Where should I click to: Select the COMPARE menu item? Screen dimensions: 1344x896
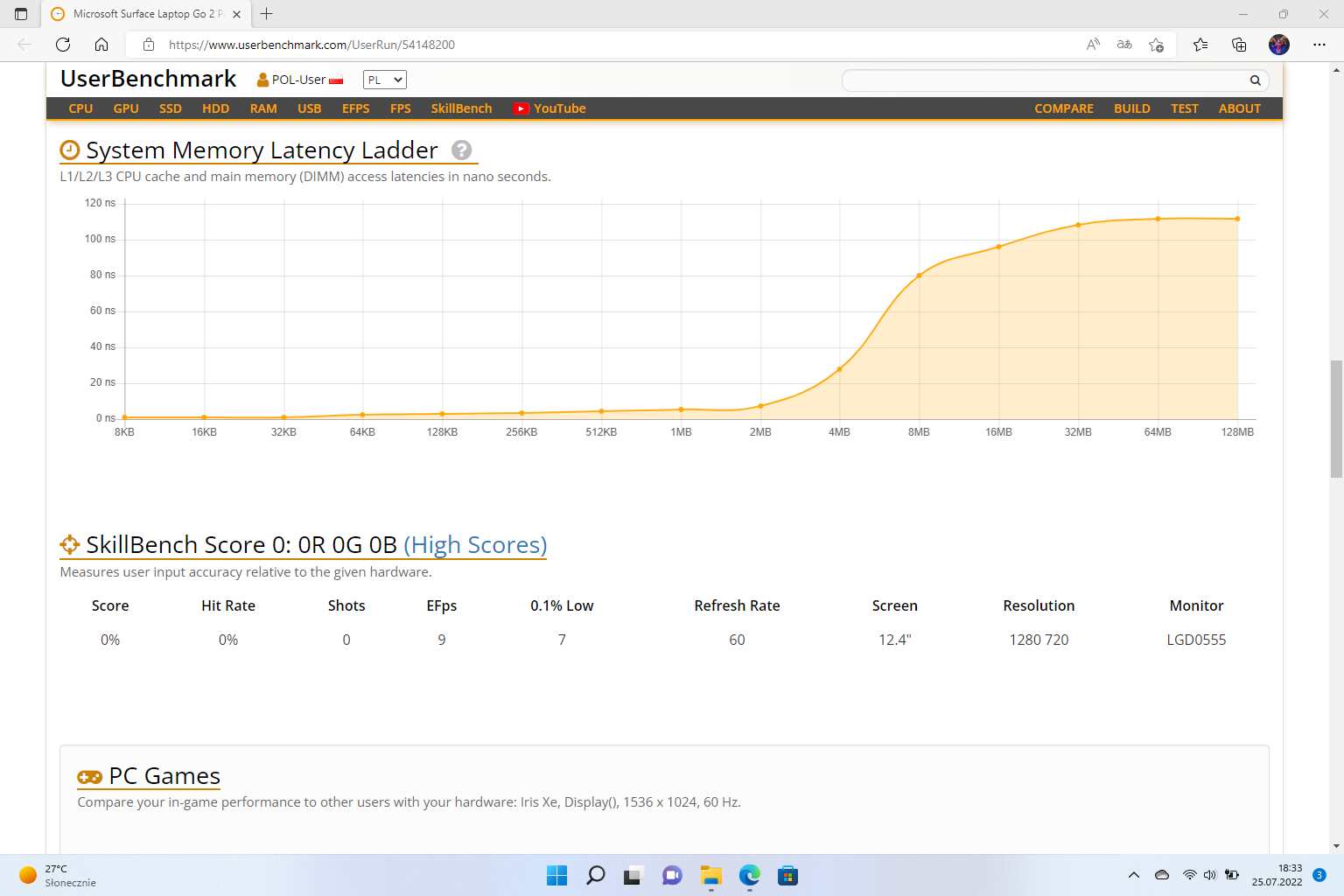pyautogui.click(x=1064, y=108)
